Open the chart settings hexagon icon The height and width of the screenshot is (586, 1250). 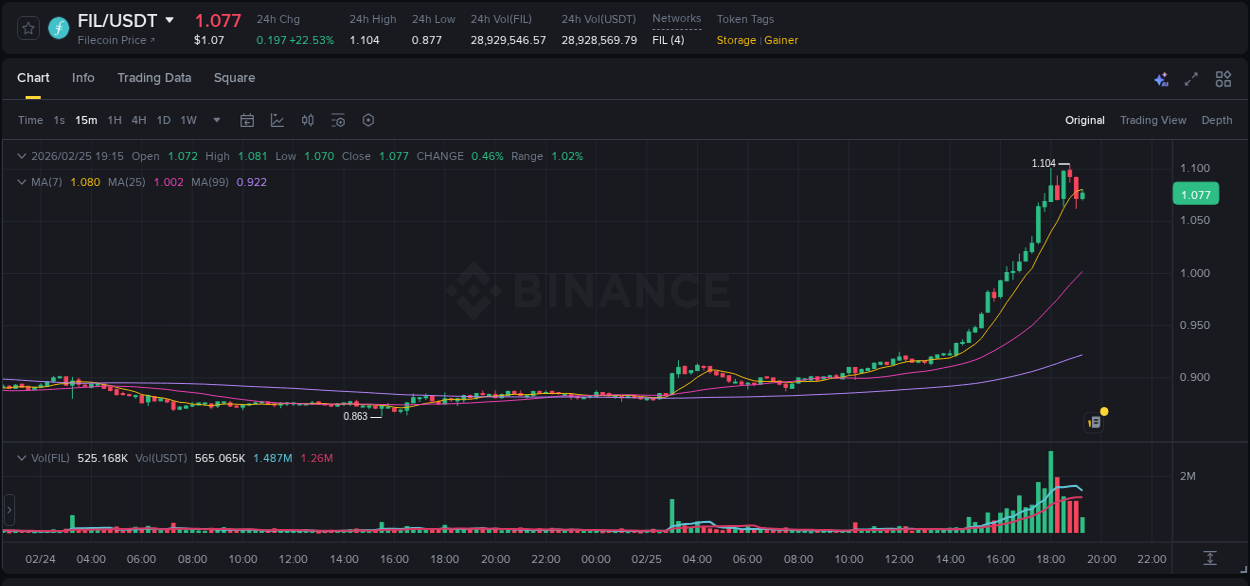pos(368,120)
